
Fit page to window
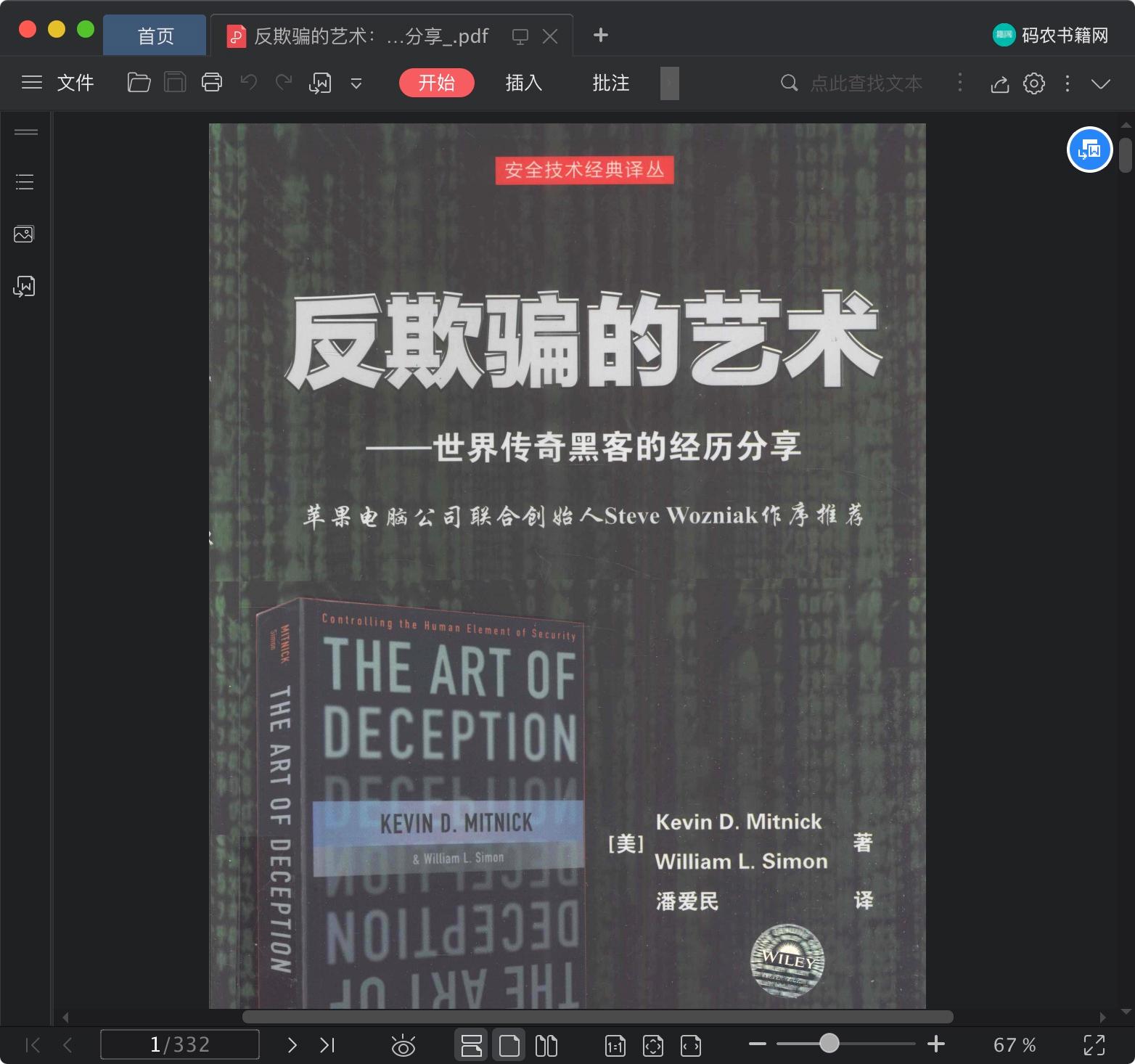click(652, 1046)
